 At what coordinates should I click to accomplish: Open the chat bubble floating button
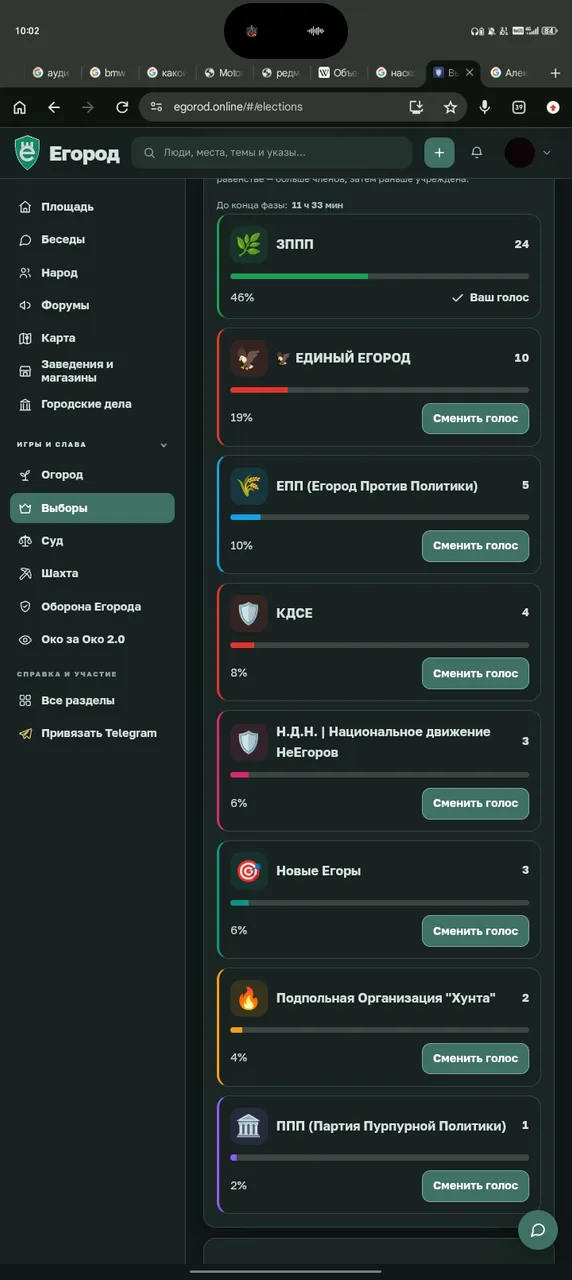point(538,1229)
